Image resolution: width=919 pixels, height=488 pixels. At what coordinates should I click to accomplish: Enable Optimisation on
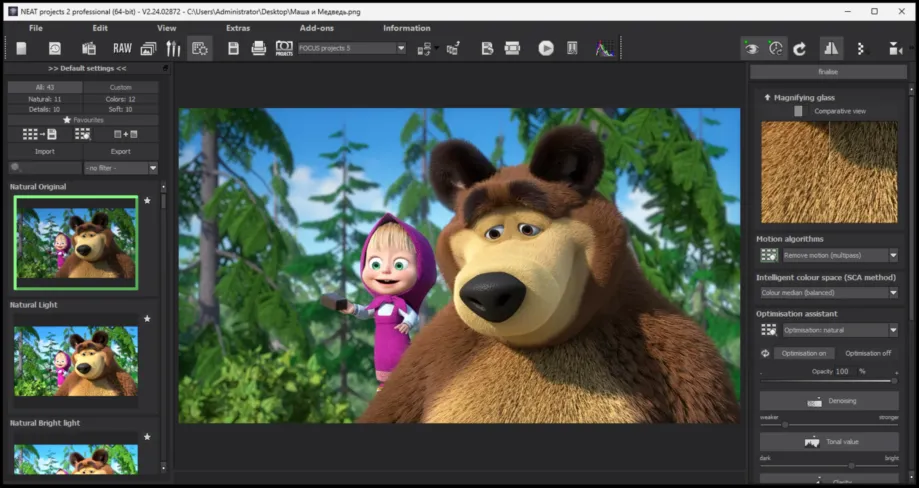click(804, 353)
